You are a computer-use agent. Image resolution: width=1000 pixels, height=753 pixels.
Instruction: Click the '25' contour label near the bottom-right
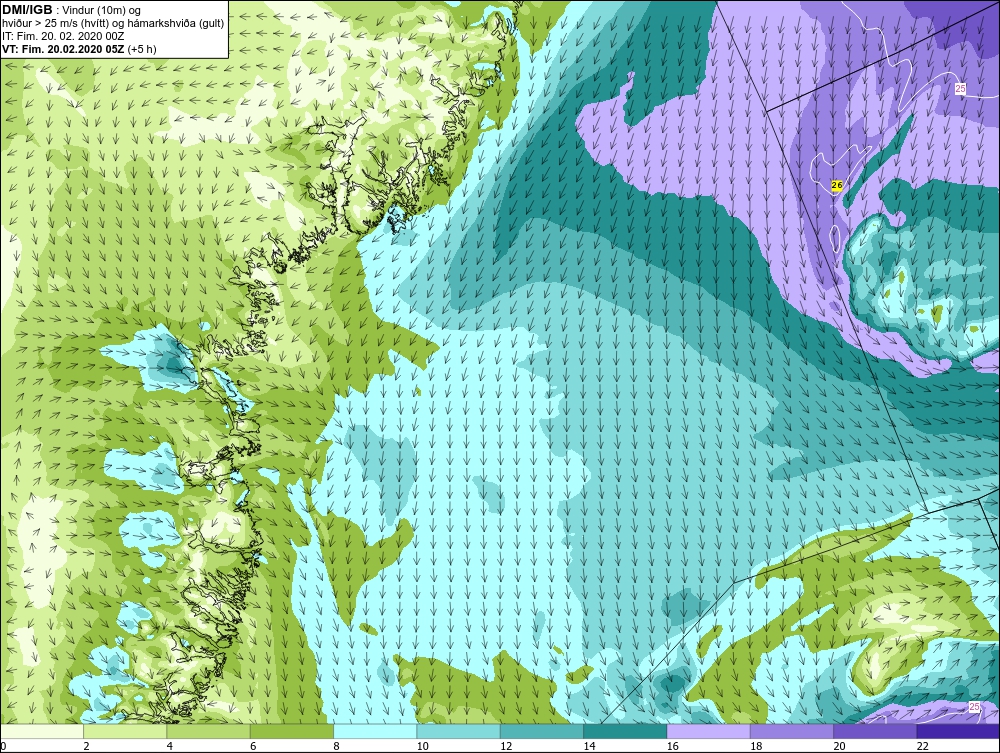tap(974, 706)
